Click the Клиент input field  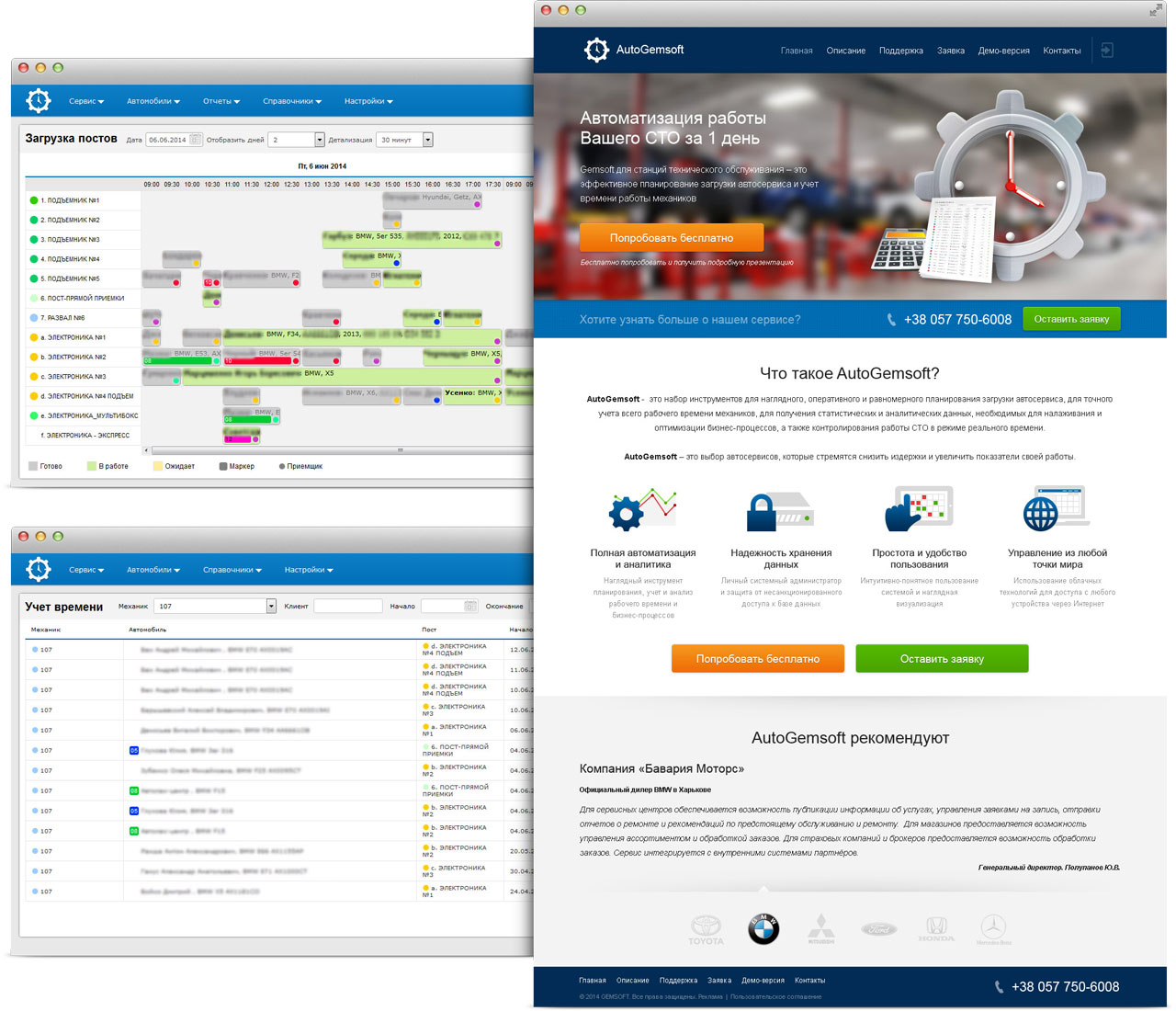coord(347,606)
